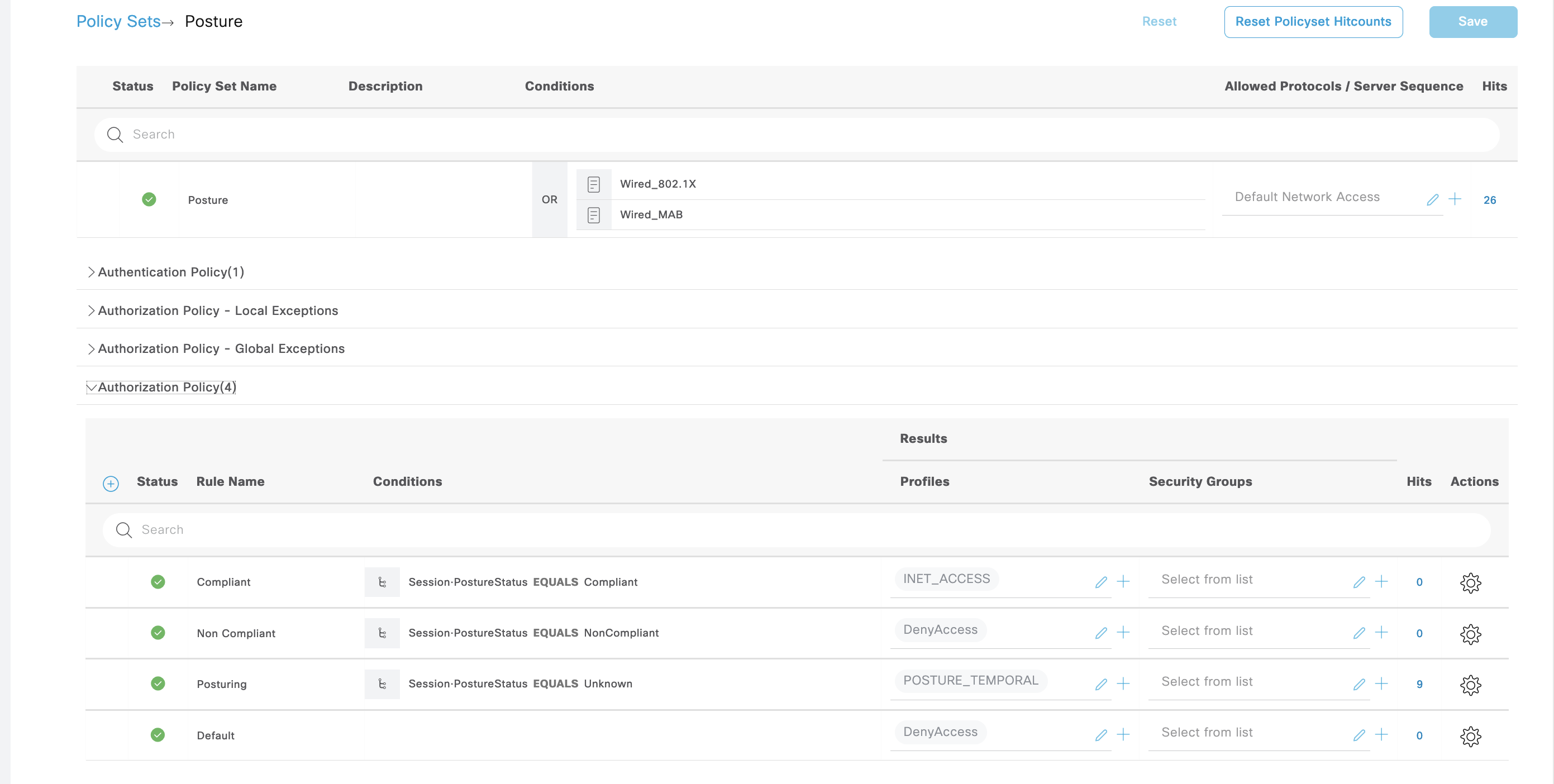Toggle Default rule green status
1554x784 pixels.
158,734
